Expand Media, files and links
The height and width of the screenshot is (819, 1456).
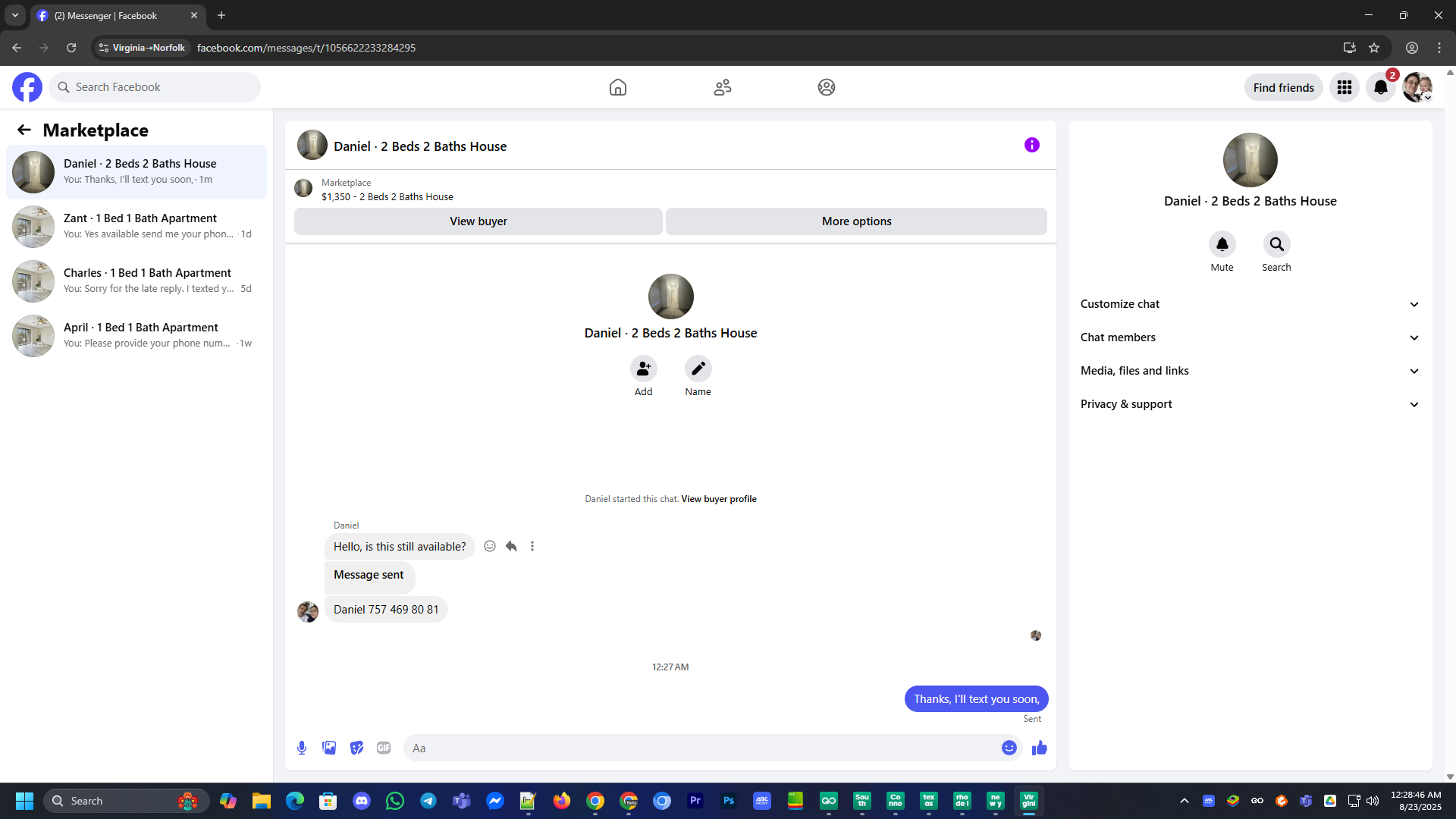[x=1250, y=371]
